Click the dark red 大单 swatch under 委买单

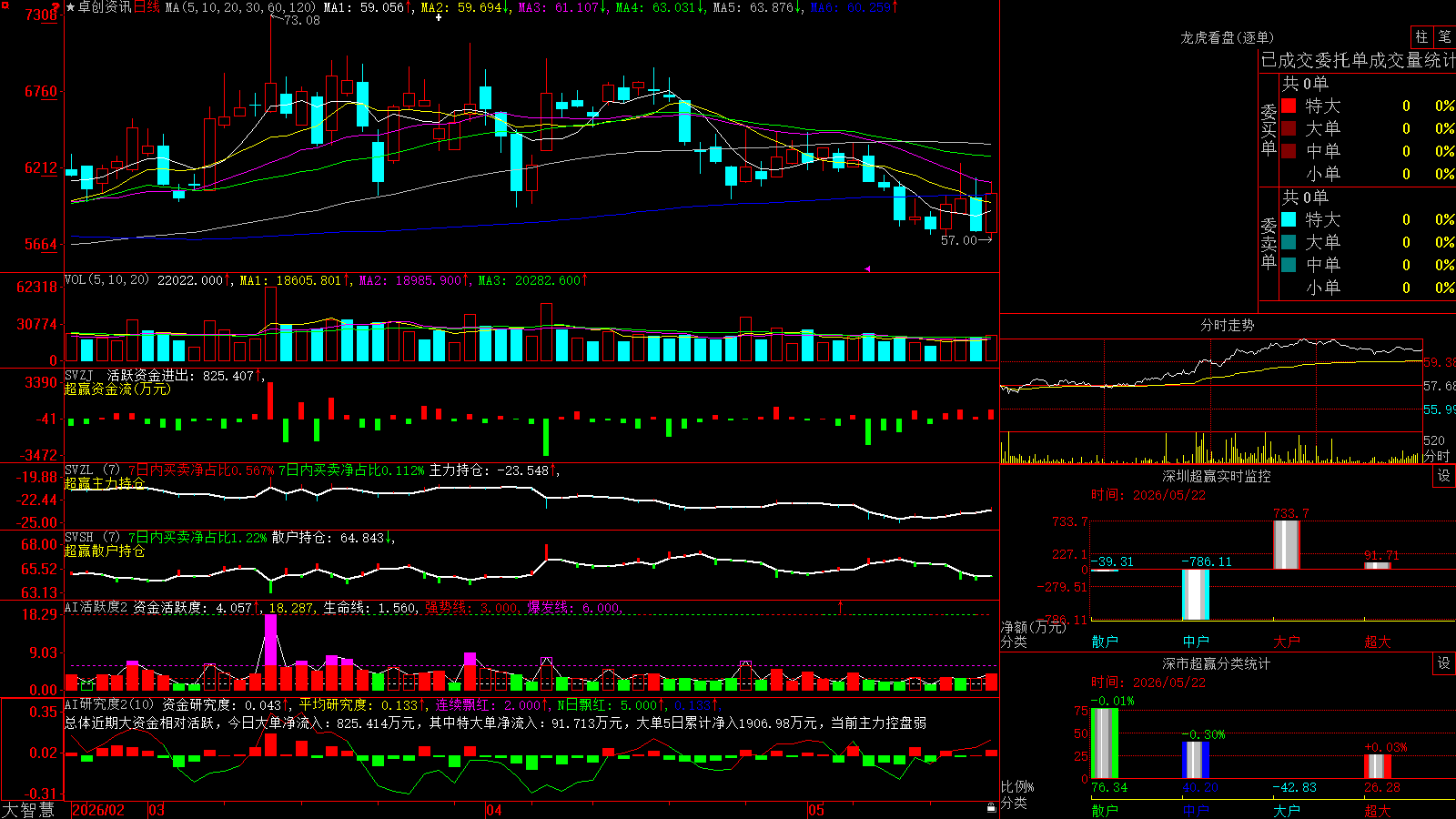click(1289, 128)
